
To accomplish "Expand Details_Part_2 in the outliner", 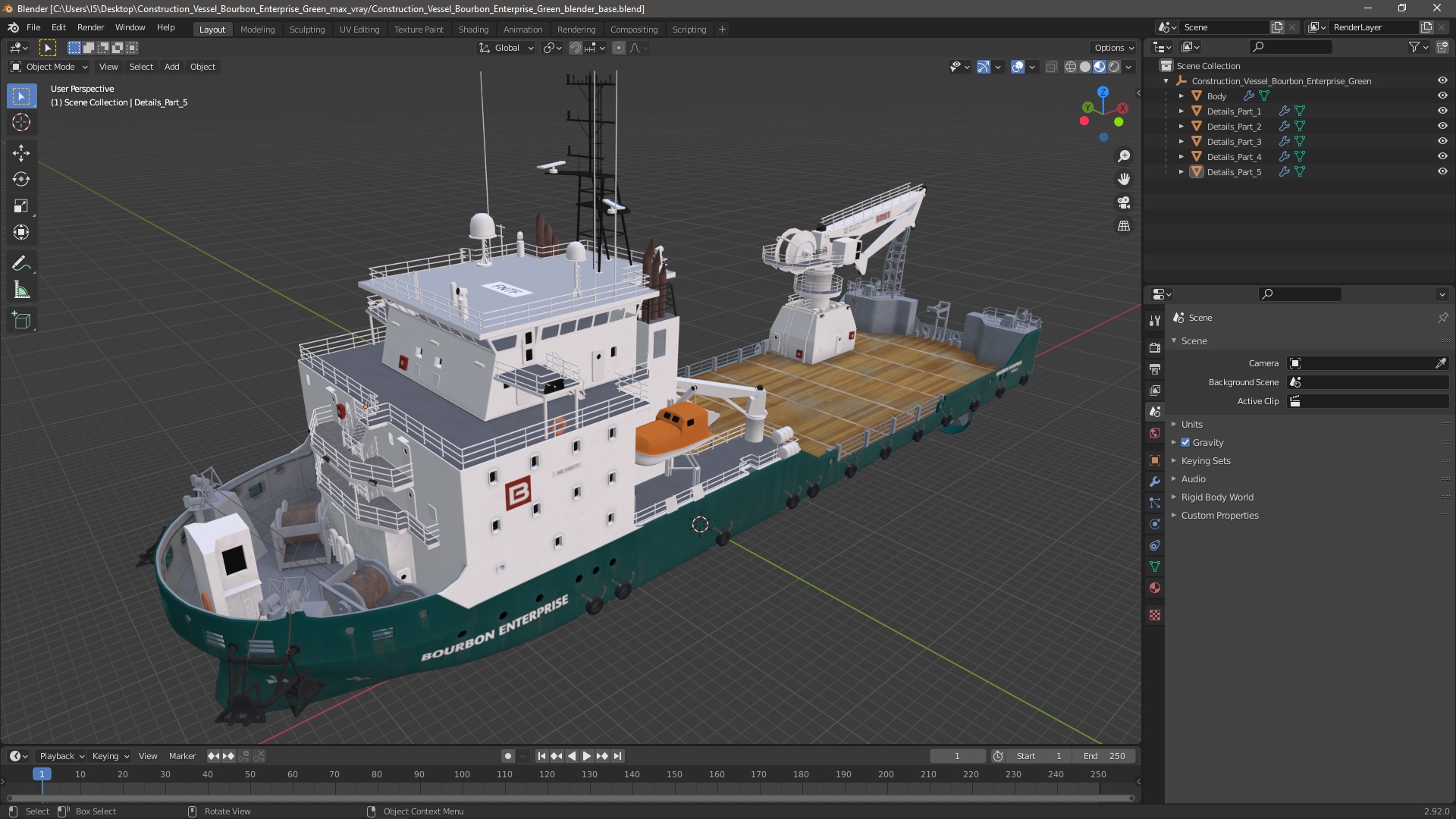I will click(x=1181, y=126).
